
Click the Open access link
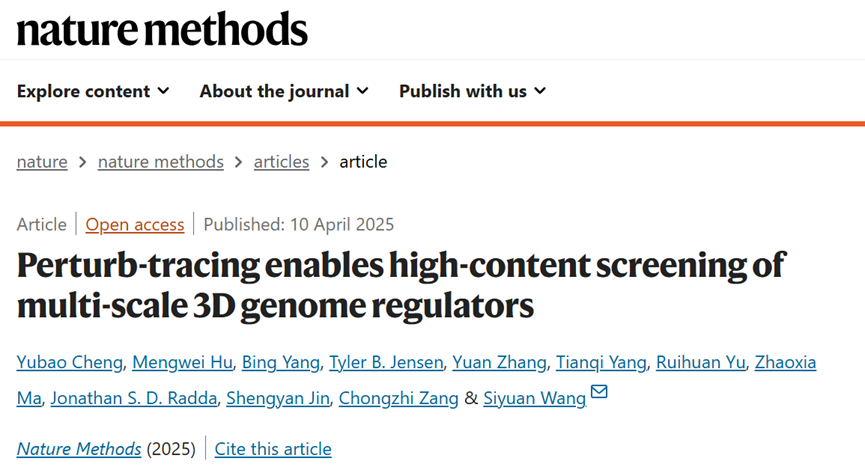point(135,224)
